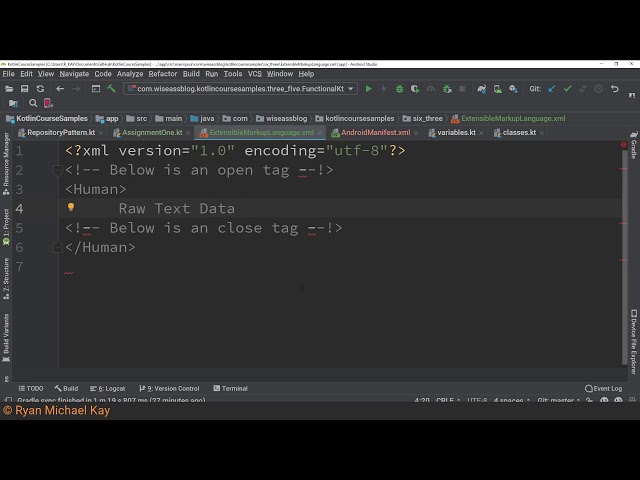
Task: Open the Tools menu
Action: 233,74
